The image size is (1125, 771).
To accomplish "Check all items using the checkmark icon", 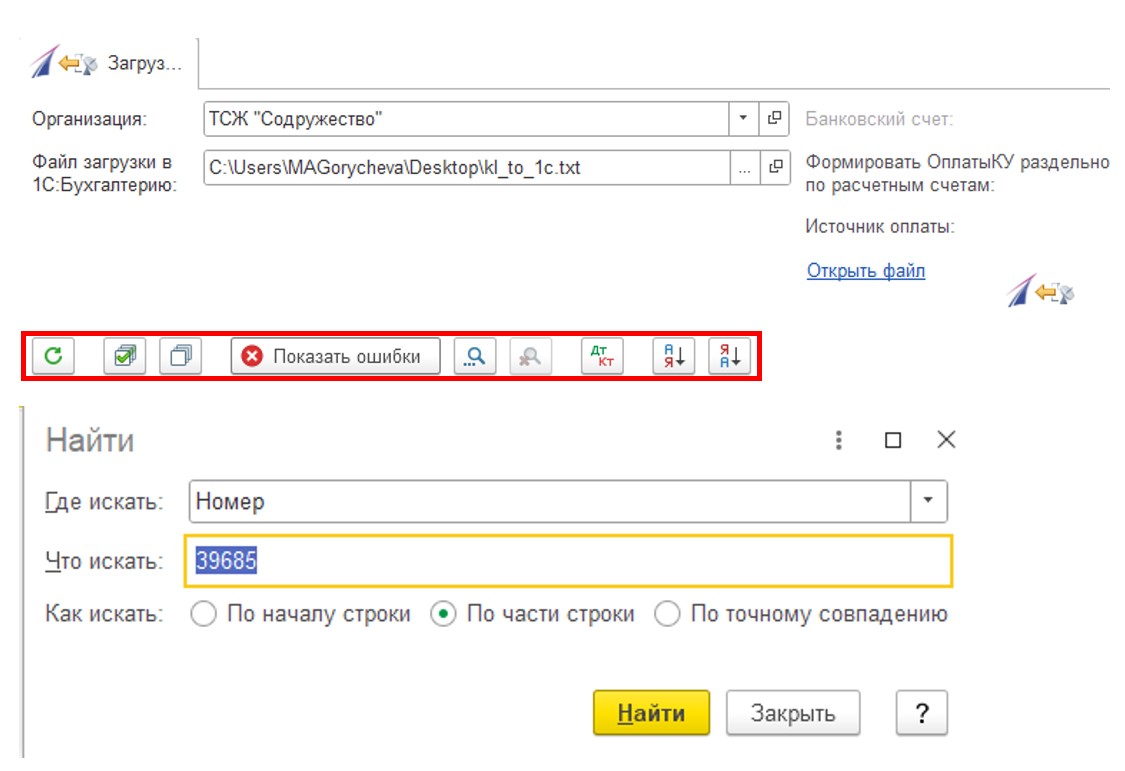I will 125,356.
